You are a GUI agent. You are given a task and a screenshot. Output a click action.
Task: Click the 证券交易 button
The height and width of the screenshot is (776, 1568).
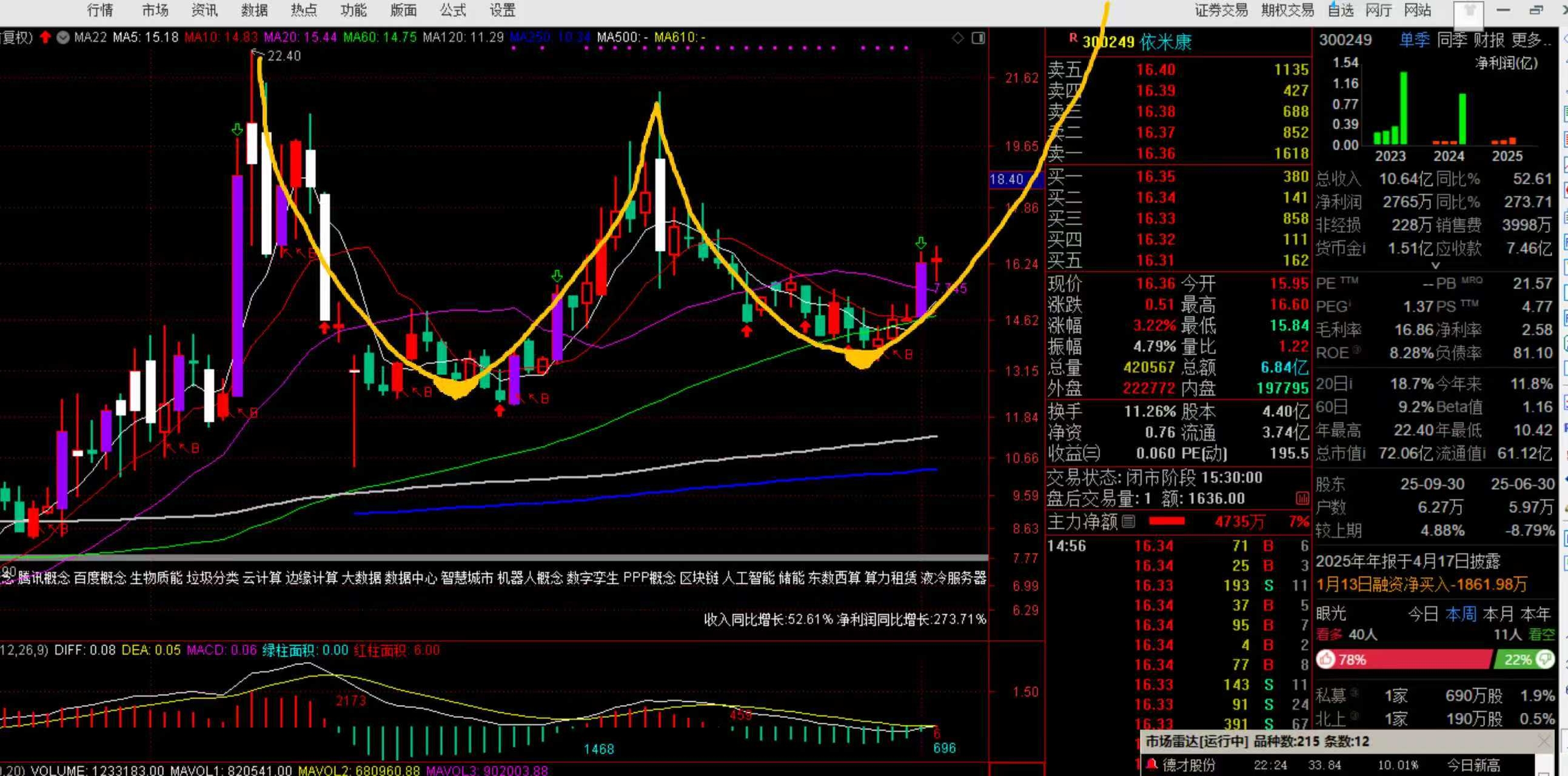1221,10
